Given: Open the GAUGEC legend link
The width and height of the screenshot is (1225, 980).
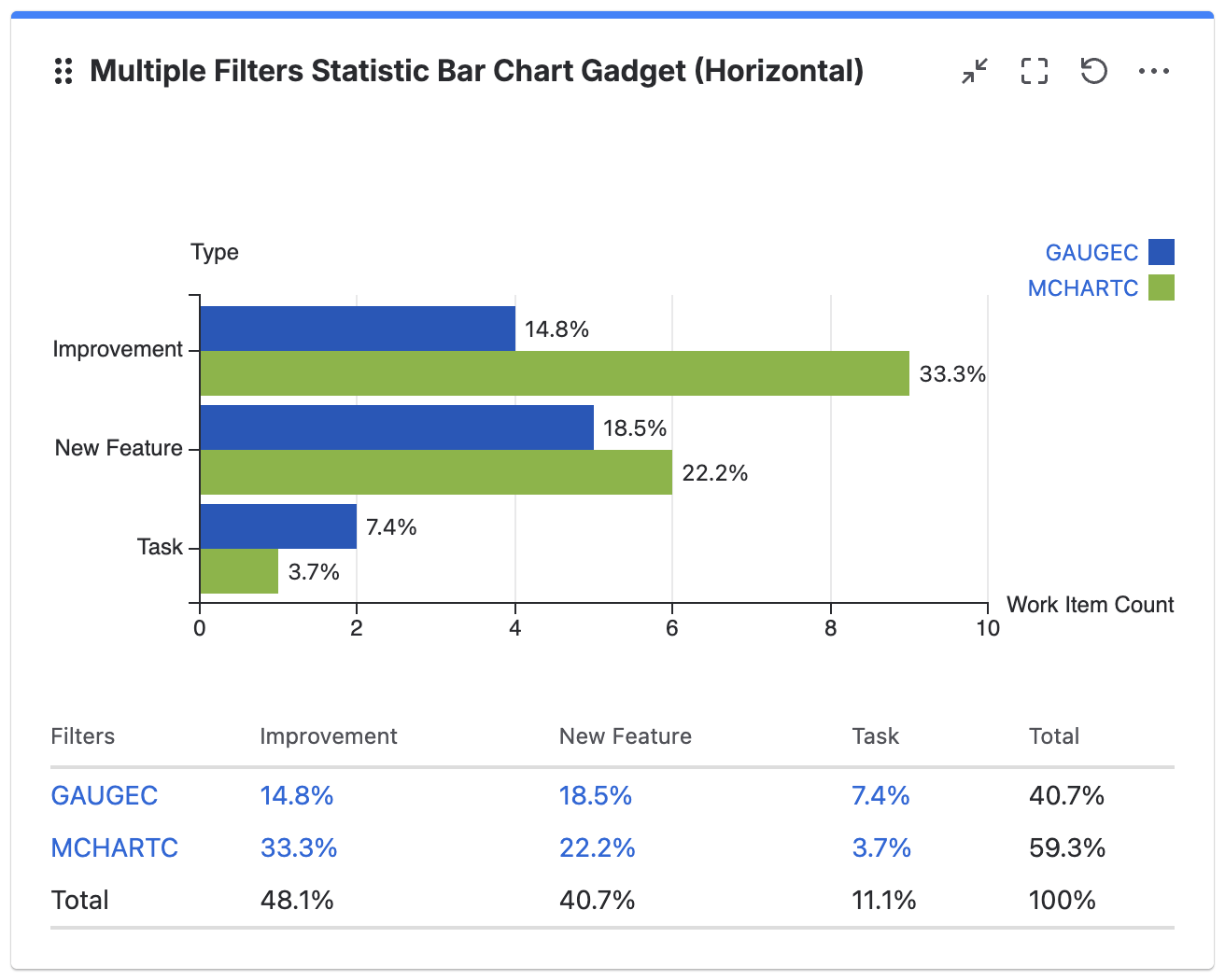Looking at the screenshot, I should click(1091, 253).
